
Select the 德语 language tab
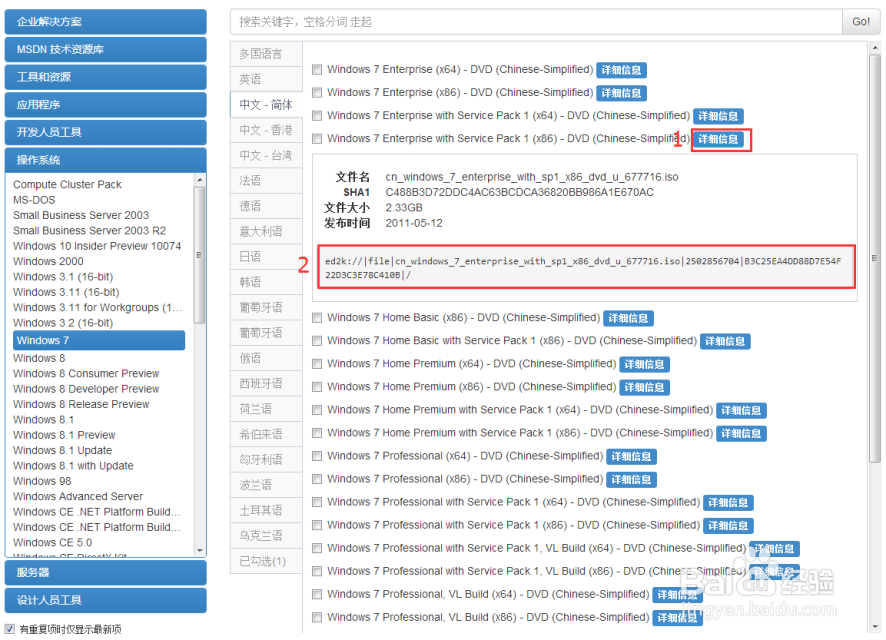coord(266,206)
